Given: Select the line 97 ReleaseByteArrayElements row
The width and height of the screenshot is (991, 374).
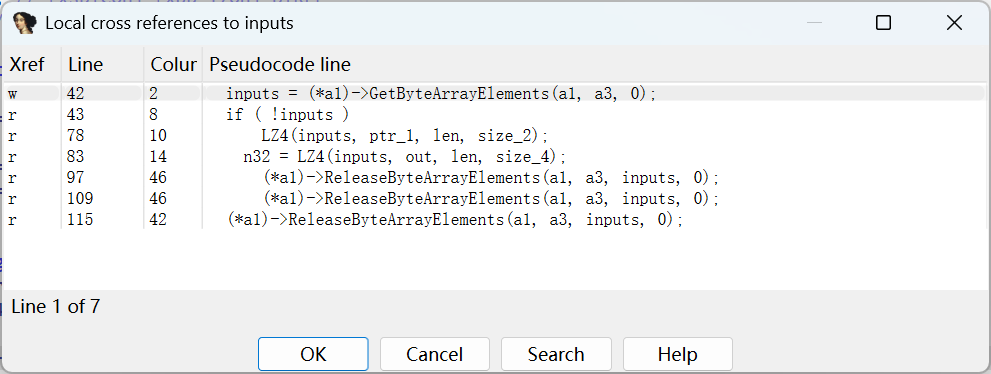Looking at the screenshot, I should [494, 178].
